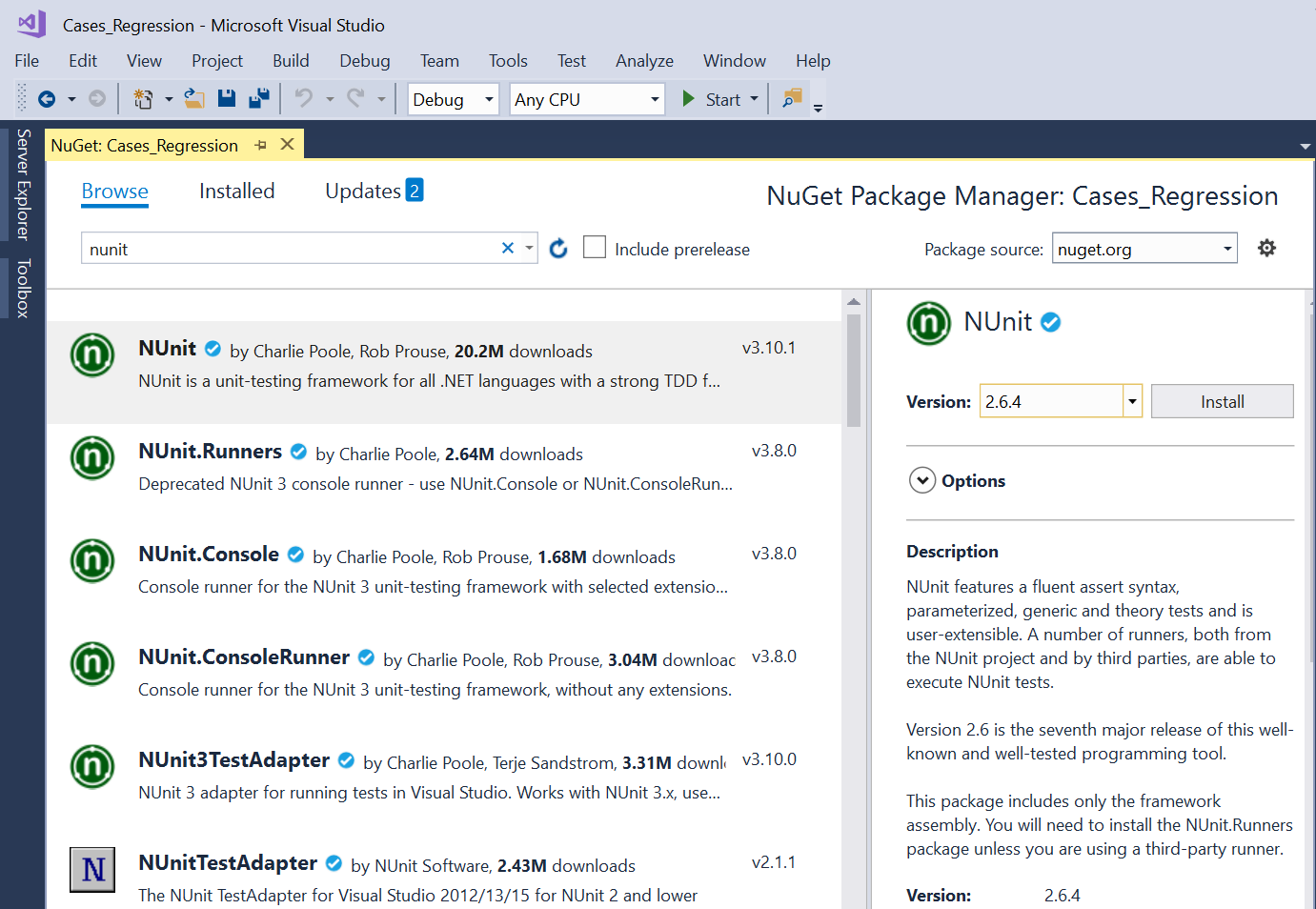Open the Package source nuget.org dropdown
The height and width of the screenshot is (909, 1316).
(1144, 249)
